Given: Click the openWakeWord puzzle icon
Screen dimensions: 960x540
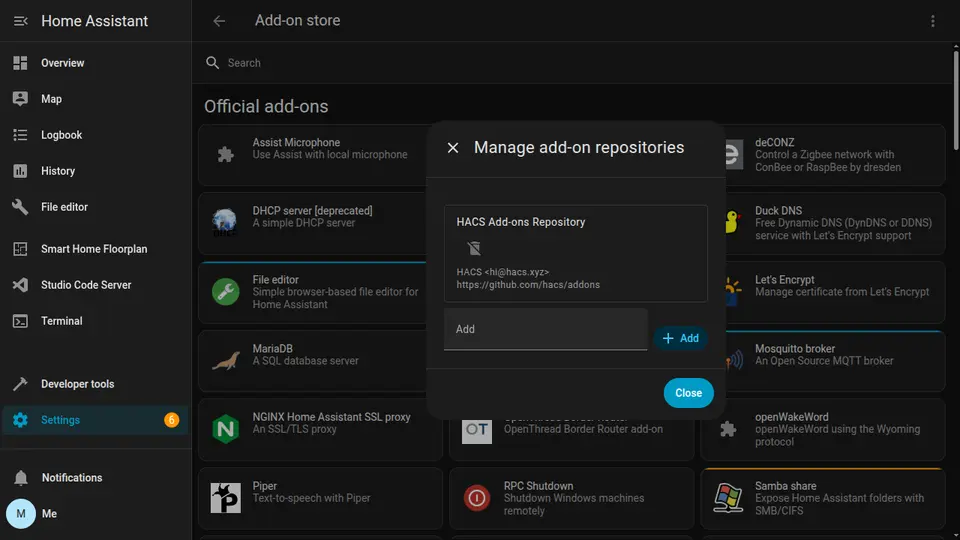Looking at the screenshot, I should point(728,429).
